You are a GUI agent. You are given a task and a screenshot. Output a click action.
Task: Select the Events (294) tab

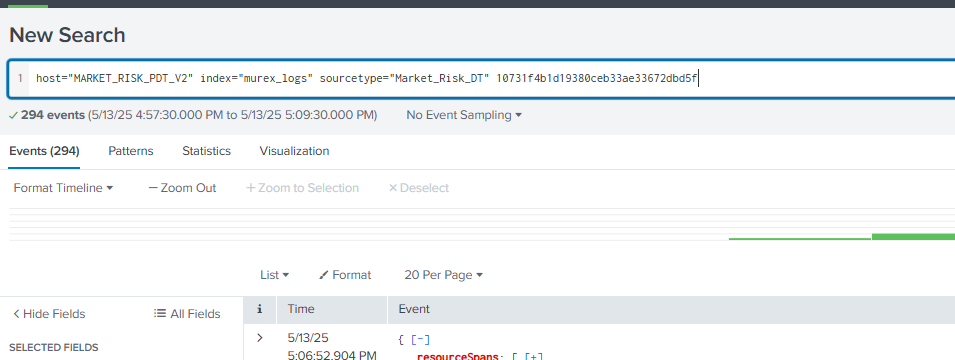click(x=44, y=151)
